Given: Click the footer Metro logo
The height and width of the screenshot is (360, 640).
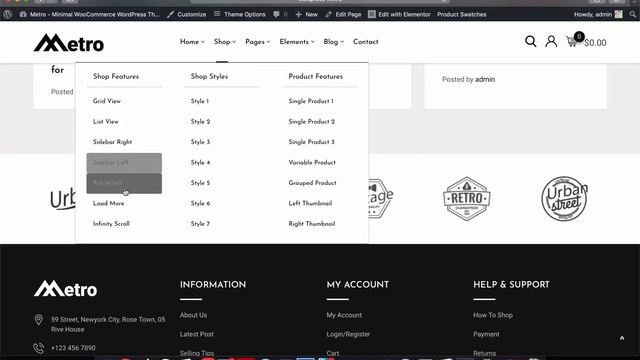Looking at the screenshot, I should (x=65, y=289).
